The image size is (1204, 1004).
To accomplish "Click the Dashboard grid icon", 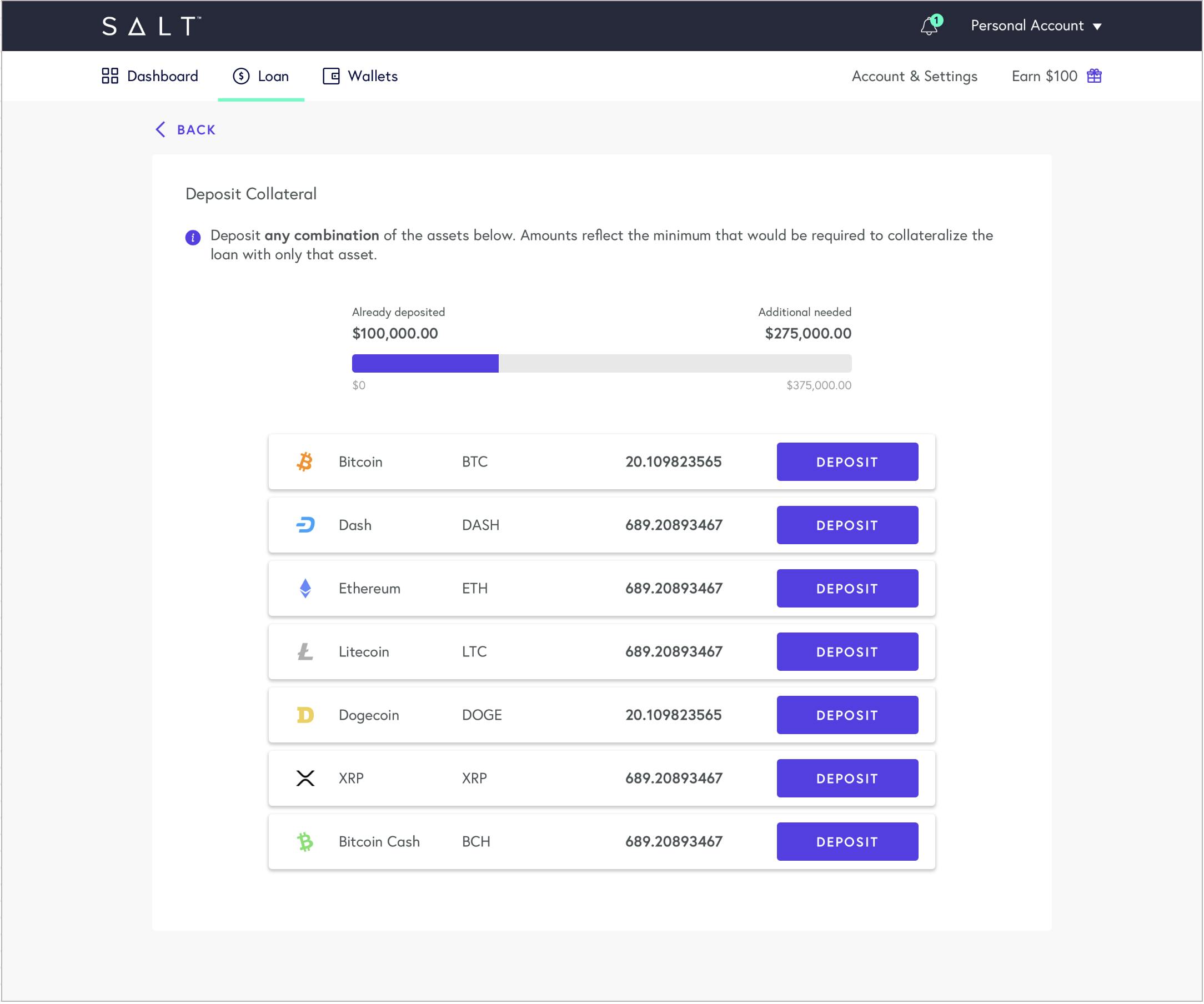I will (110, 76).
